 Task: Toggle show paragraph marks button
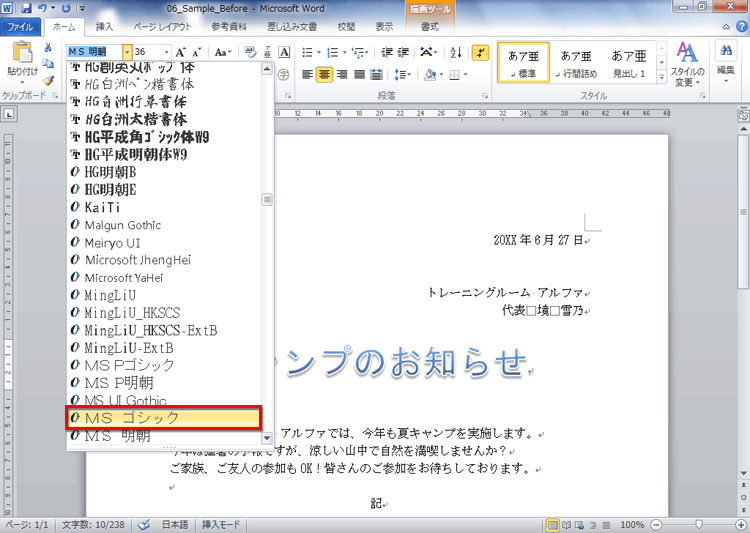(480, 52)
